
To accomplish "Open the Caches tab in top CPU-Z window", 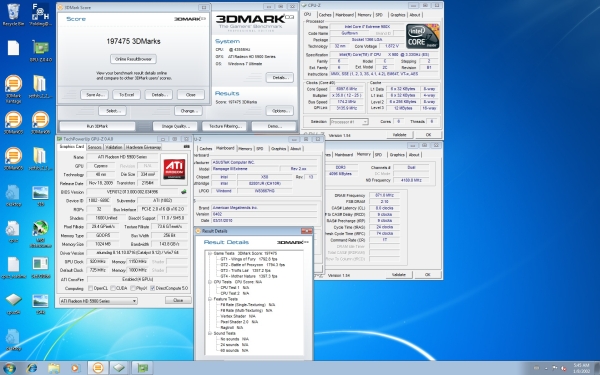I will (x=325, y=15).
